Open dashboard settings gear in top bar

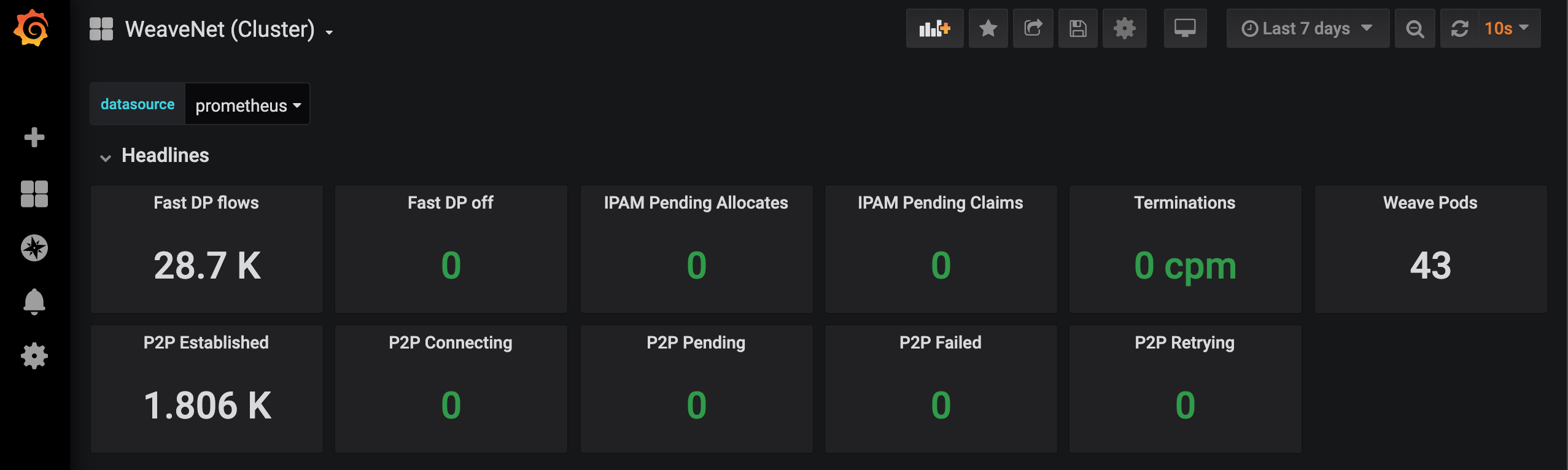point(1124,28)
